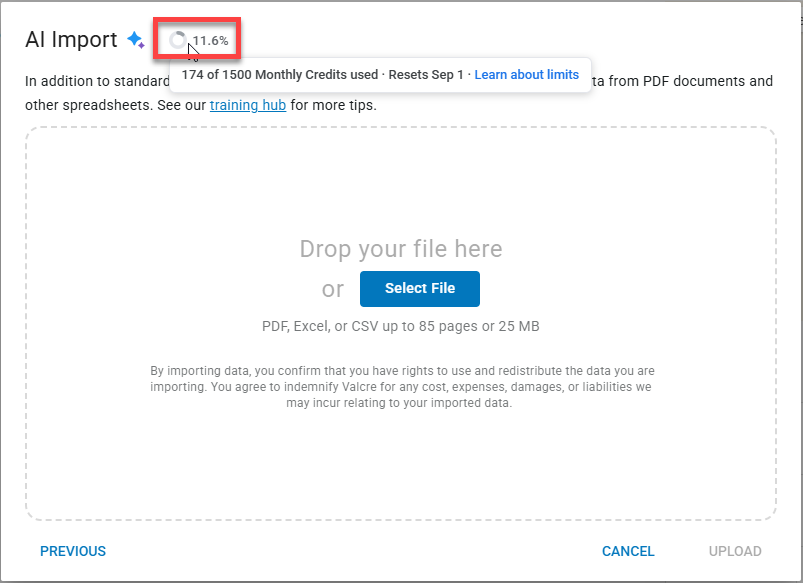The height and width of the screenshot is (583, 803).
Task: Click the data rights disclaimer paragraph
Action: (x=400, y=387)
